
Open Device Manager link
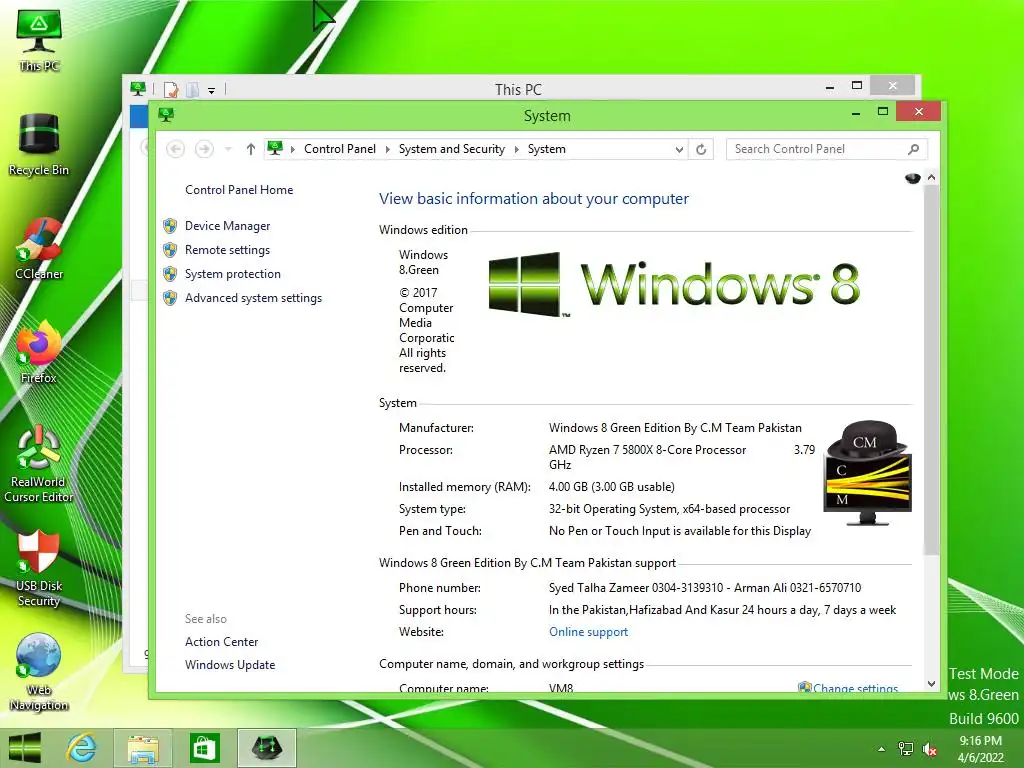[227, 225]
